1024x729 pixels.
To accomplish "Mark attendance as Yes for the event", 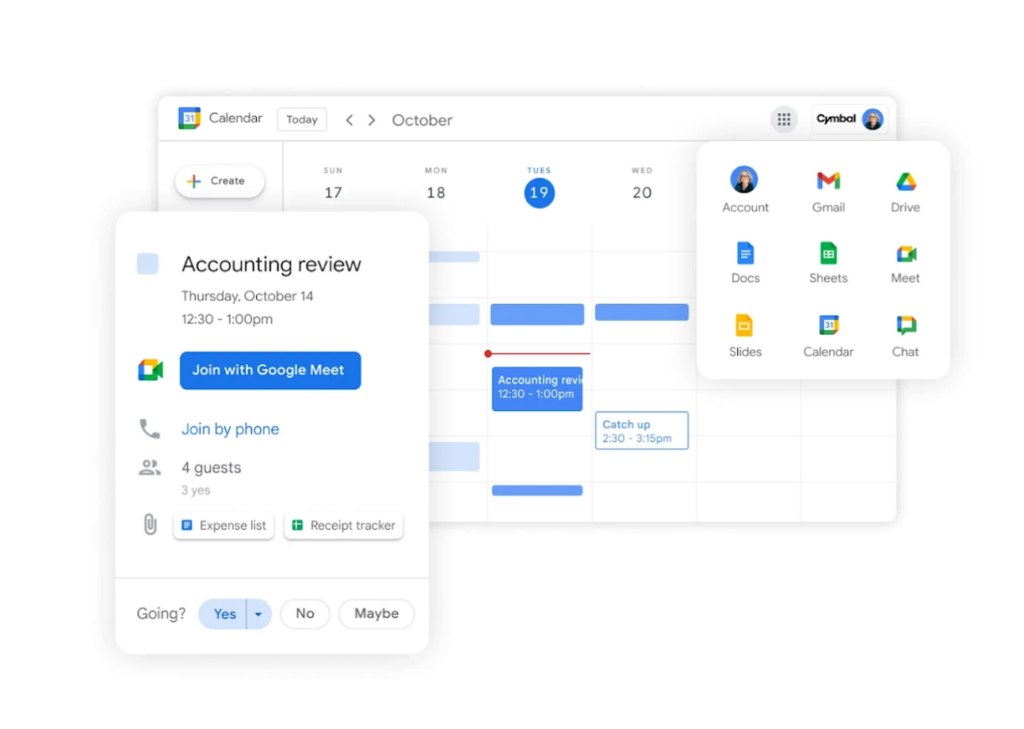I will point(224,614).
